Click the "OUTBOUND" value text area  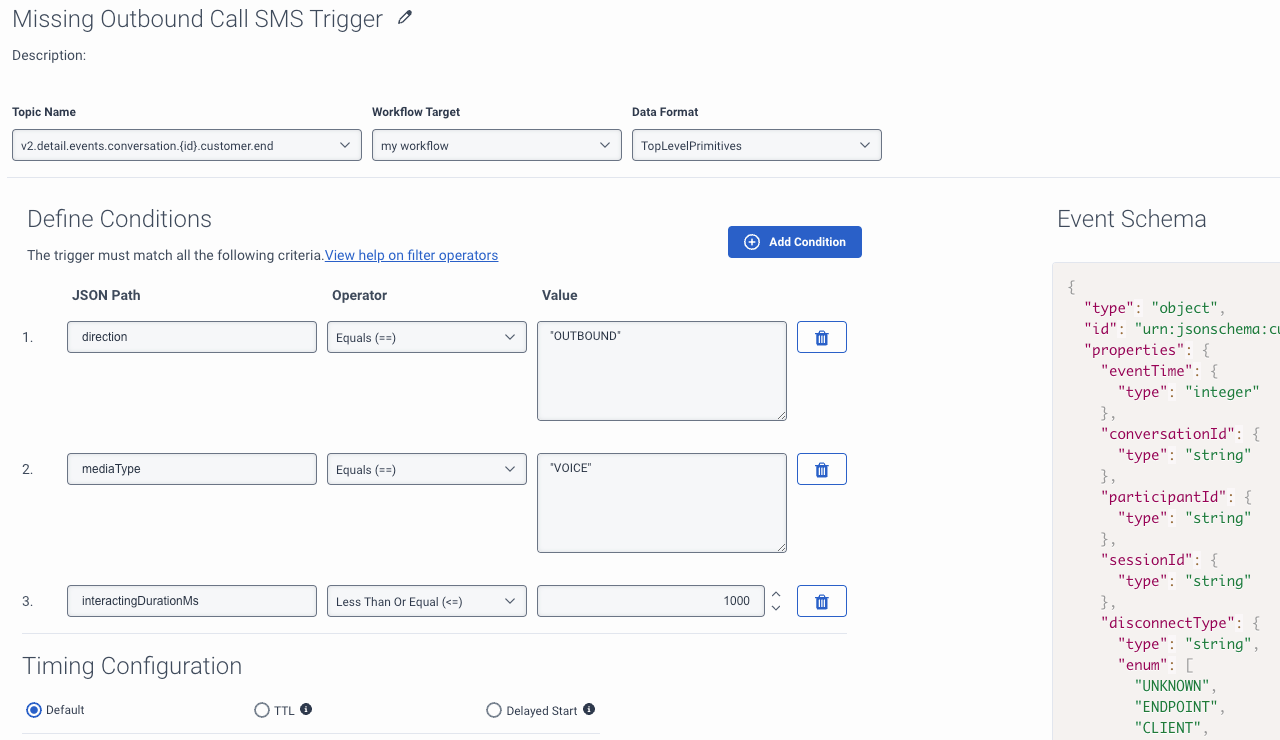coord(661,371)
